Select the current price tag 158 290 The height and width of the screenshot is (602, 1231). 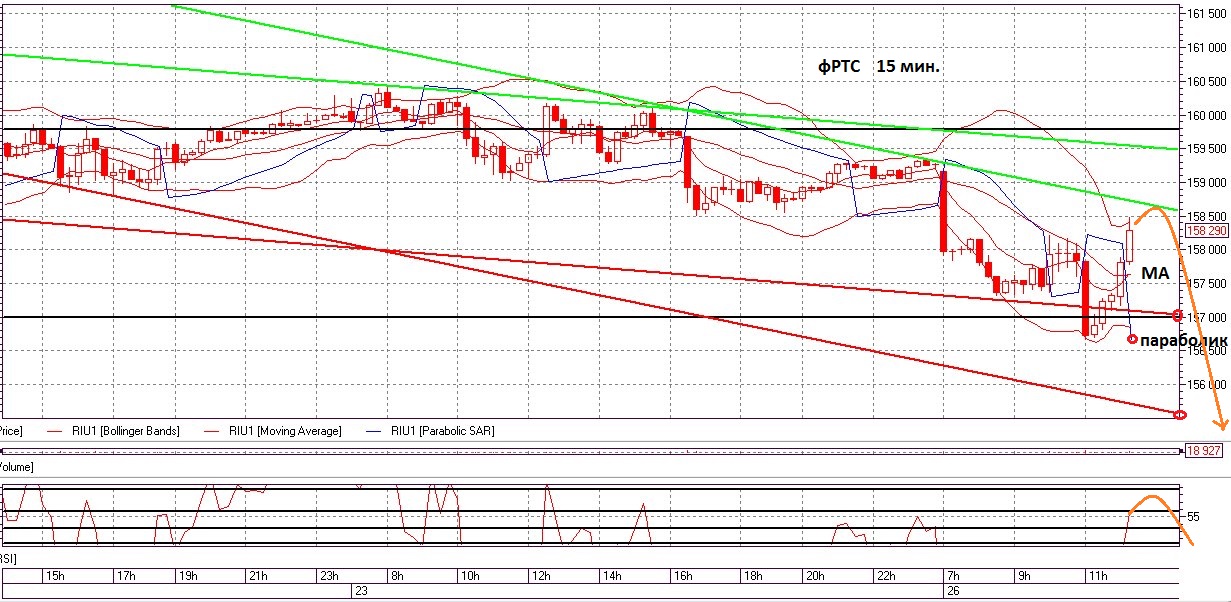tap(1205, 230)
